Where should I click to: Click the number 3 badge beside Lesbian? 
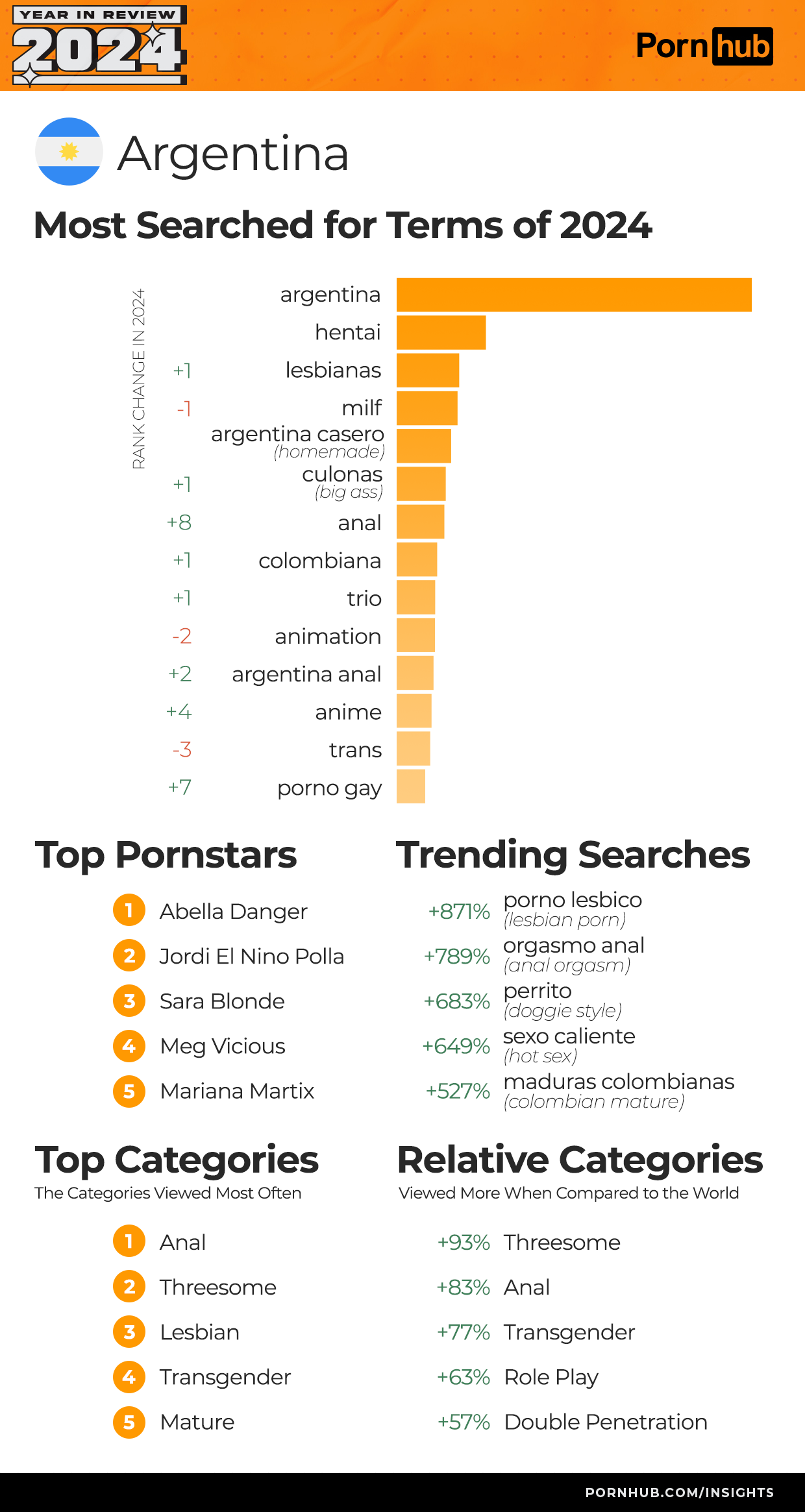tap(129, 1332)
